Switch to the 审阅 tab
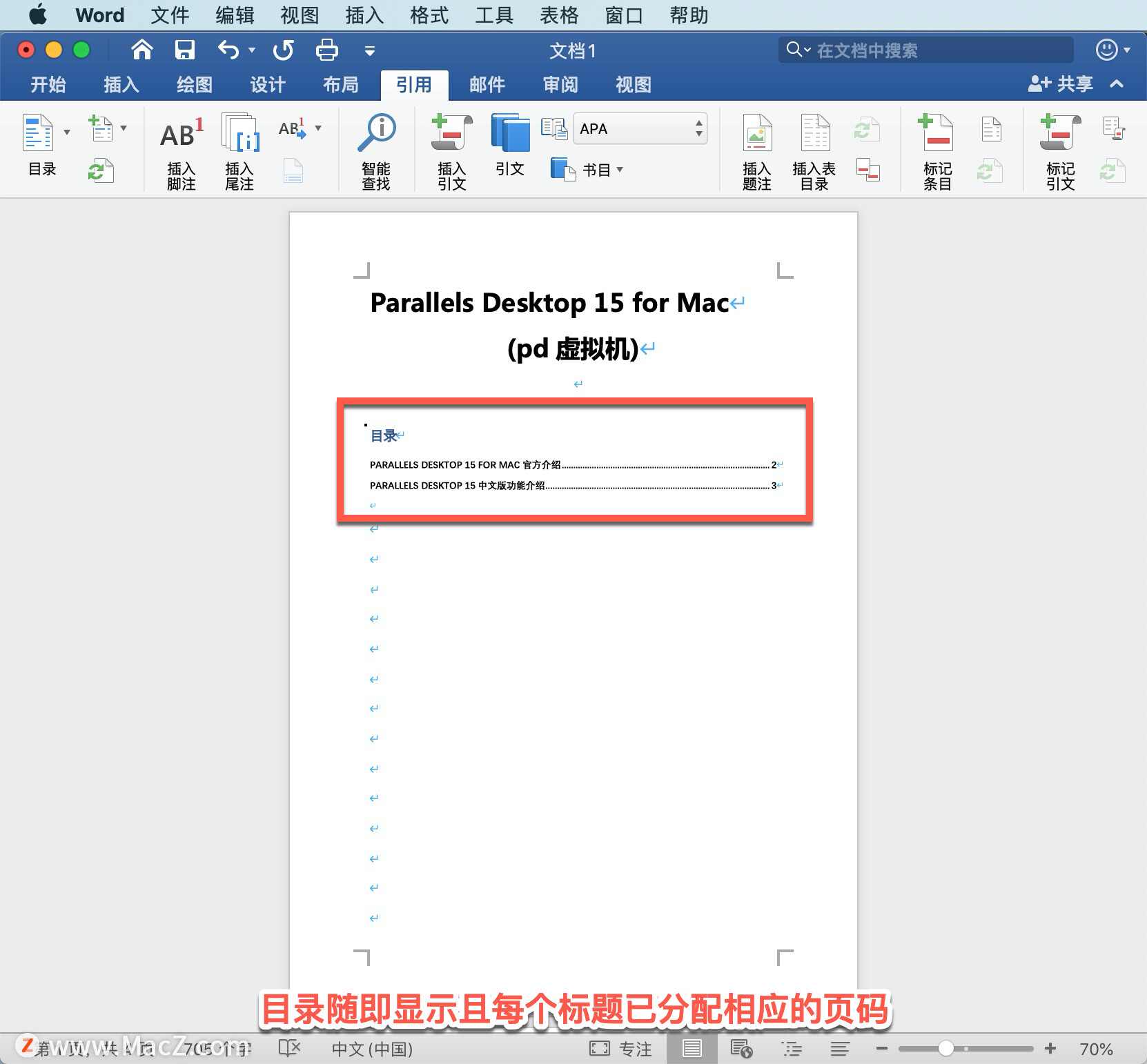 pos(560,84)
